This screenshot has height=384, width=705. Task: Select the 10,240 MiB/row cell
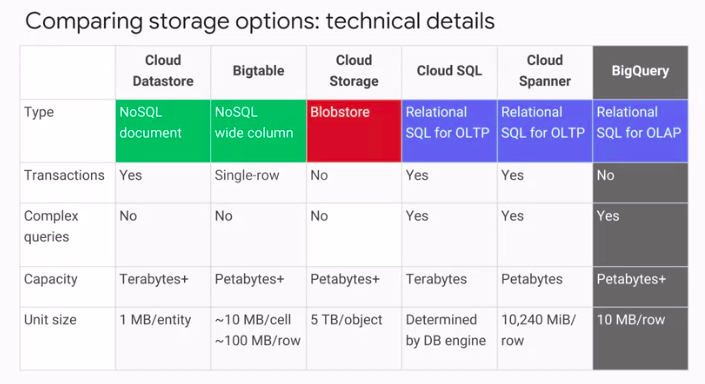(x=545, y=339)
